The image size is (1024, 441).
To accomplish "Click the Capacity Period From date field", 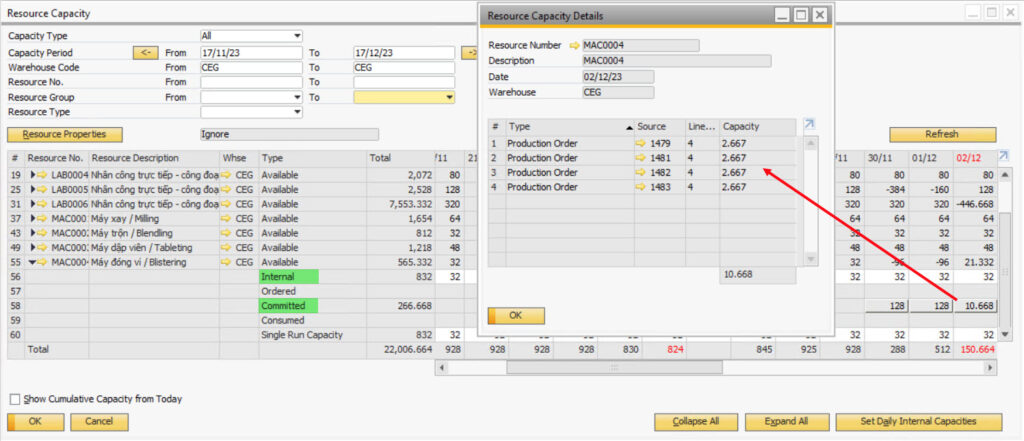I will pyautogui.click(x=250, y=52).
